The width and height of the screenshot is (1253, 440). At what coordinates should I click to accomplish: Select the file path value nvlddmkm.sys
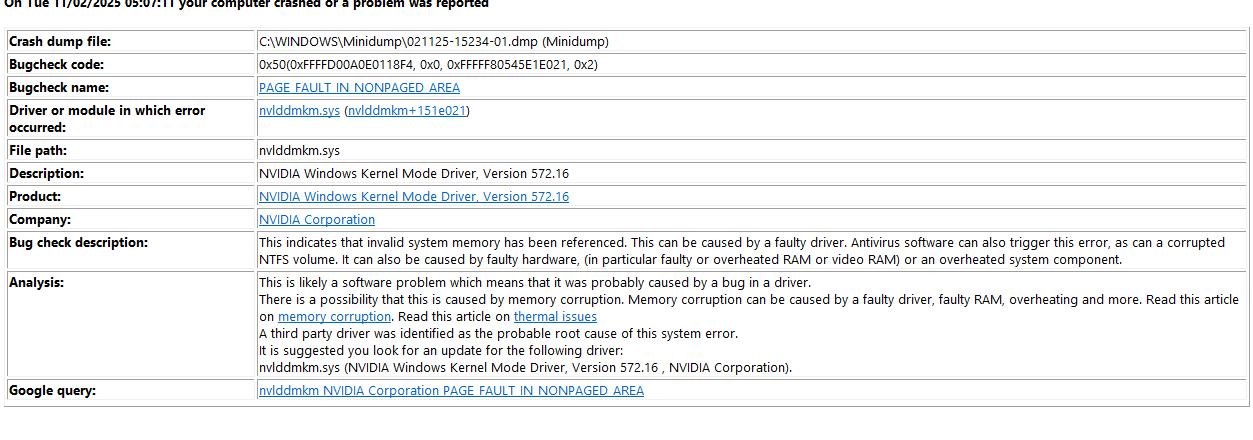[x=299, y=151]
